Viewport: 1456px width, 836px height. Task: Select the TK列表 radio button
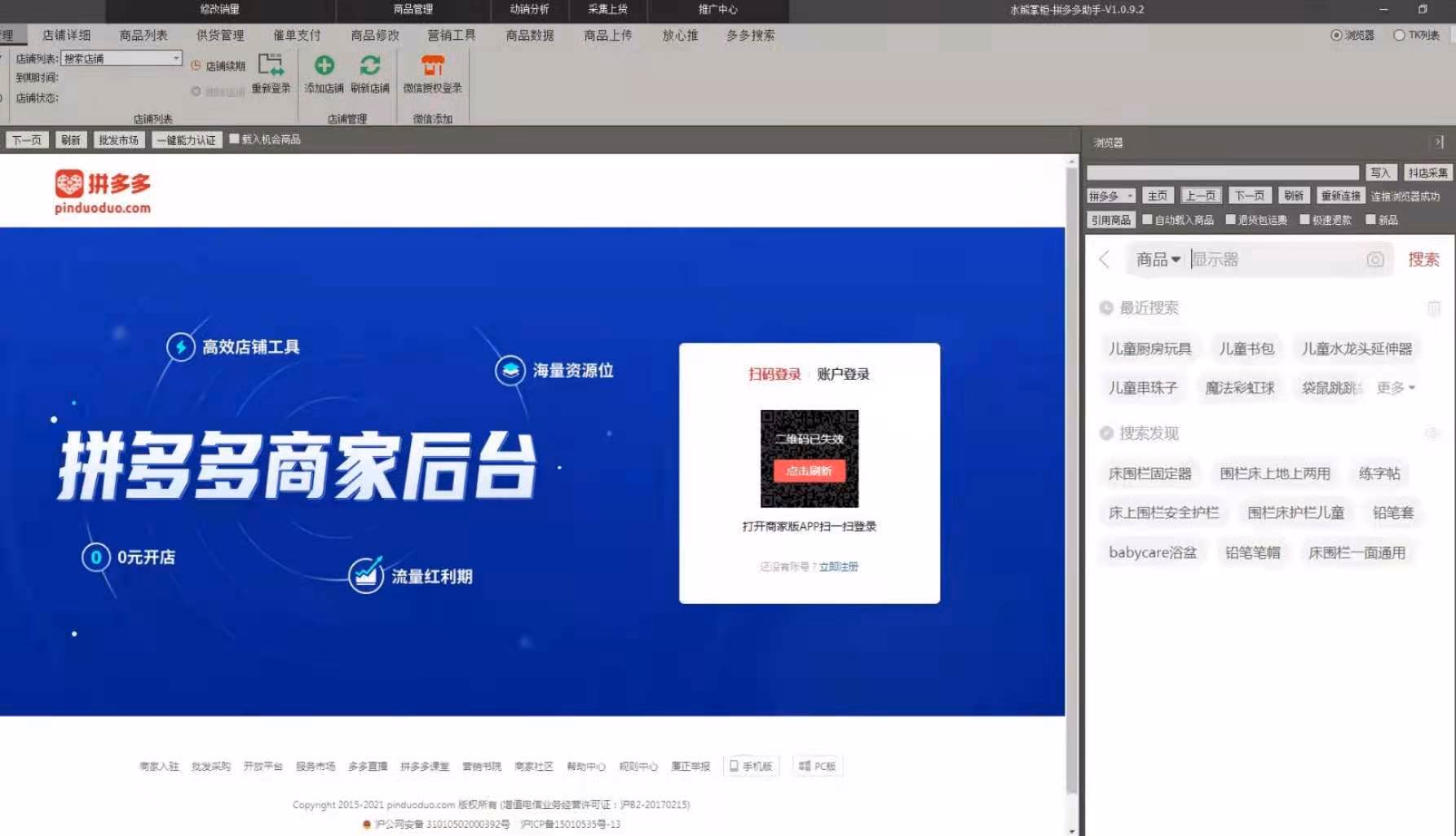[1399, 35]
